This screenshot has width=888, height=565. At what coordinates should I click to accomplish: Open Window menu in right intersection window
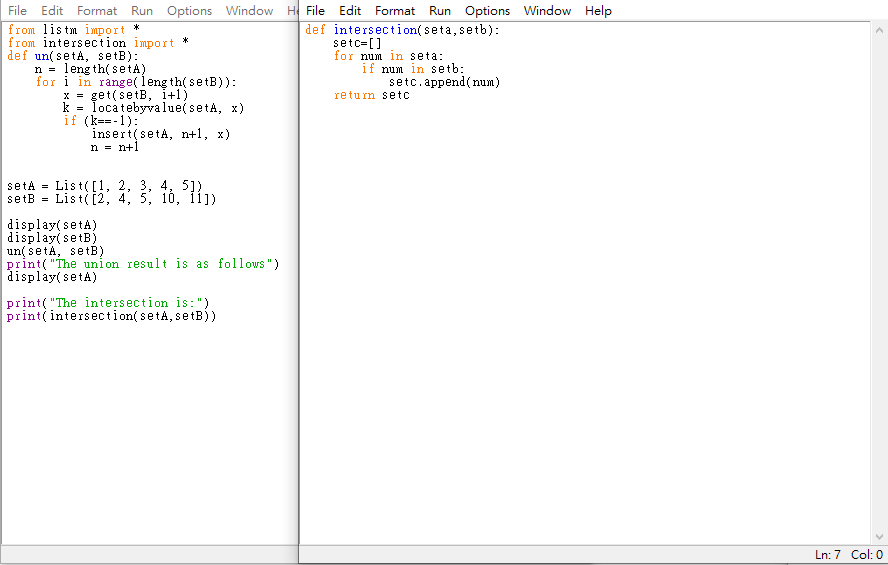coord(547,11)
